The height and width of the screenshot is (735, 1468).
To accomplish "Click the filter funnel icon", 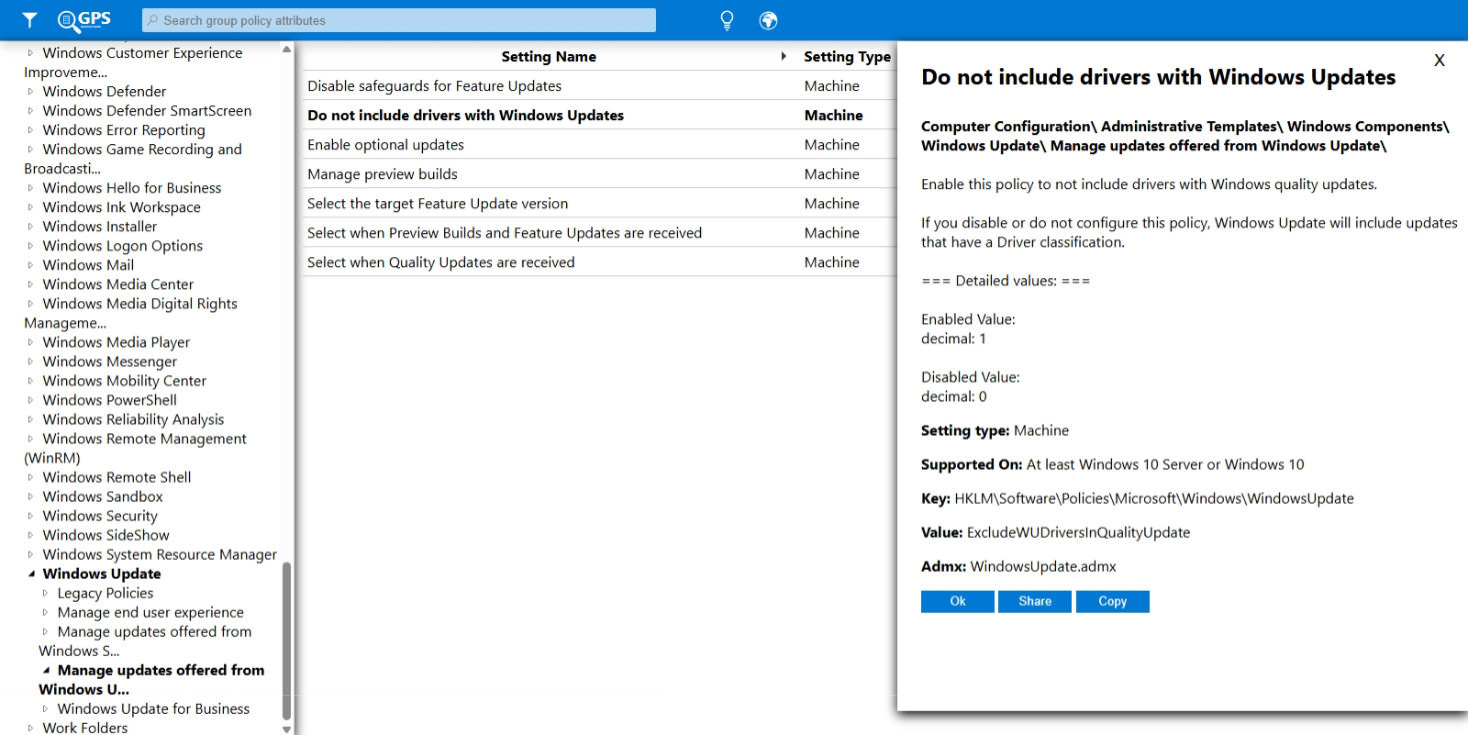I will tap(30, 20).
